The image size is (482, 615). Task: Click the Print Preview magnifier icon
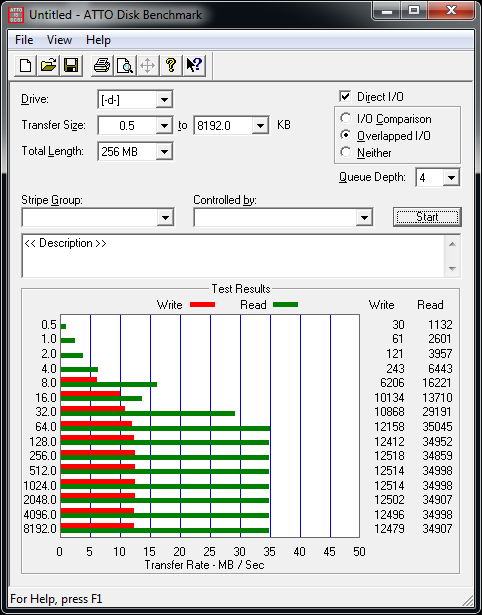tap(125, 65)
